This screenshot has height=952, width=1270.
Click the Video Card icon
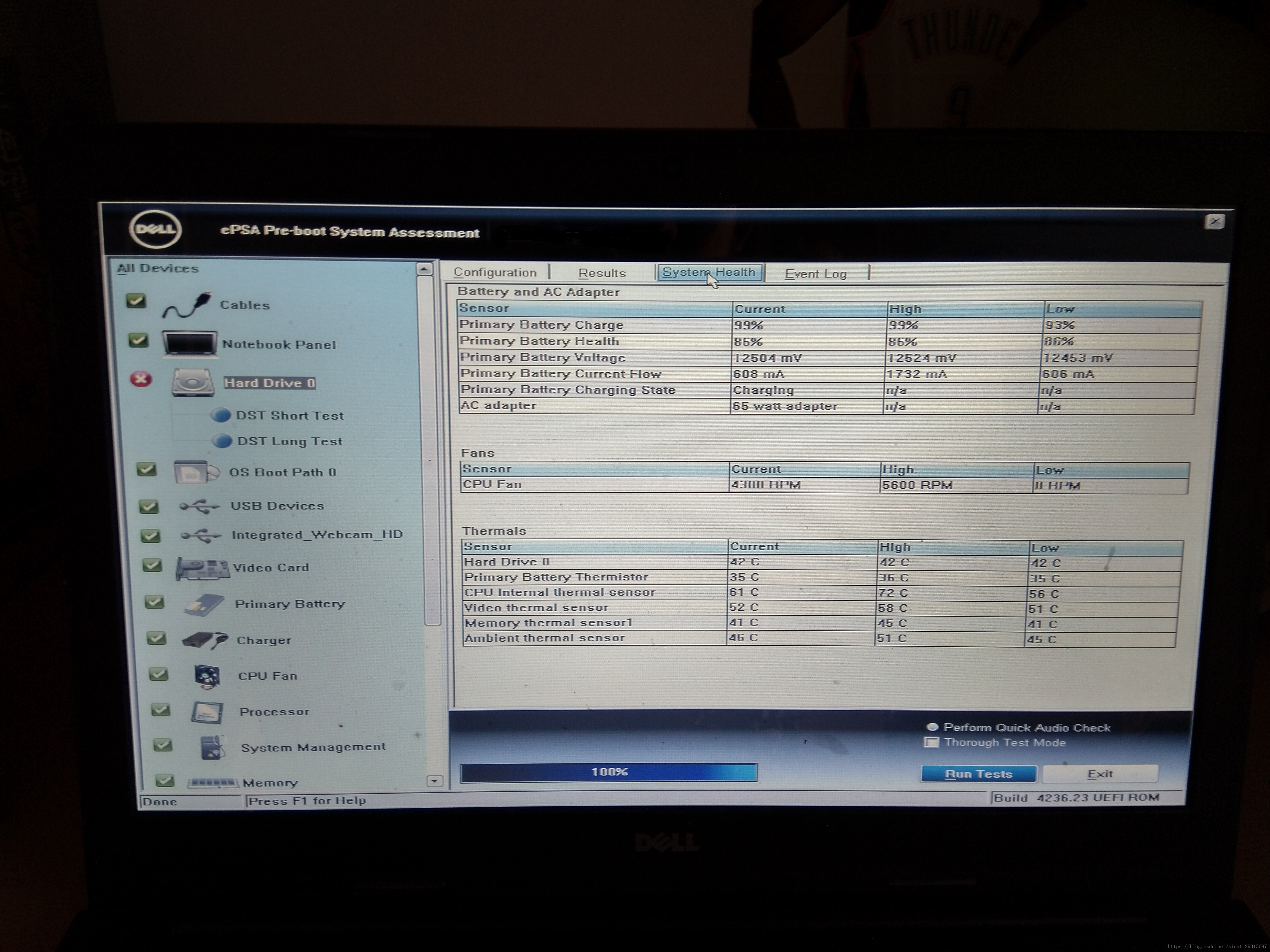point(203,569)
